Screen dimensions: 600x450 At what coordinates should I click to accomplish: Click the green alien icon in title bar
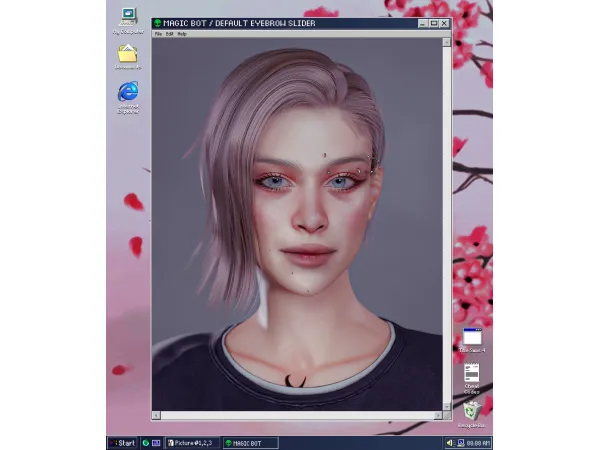click(x=157, y=23)
